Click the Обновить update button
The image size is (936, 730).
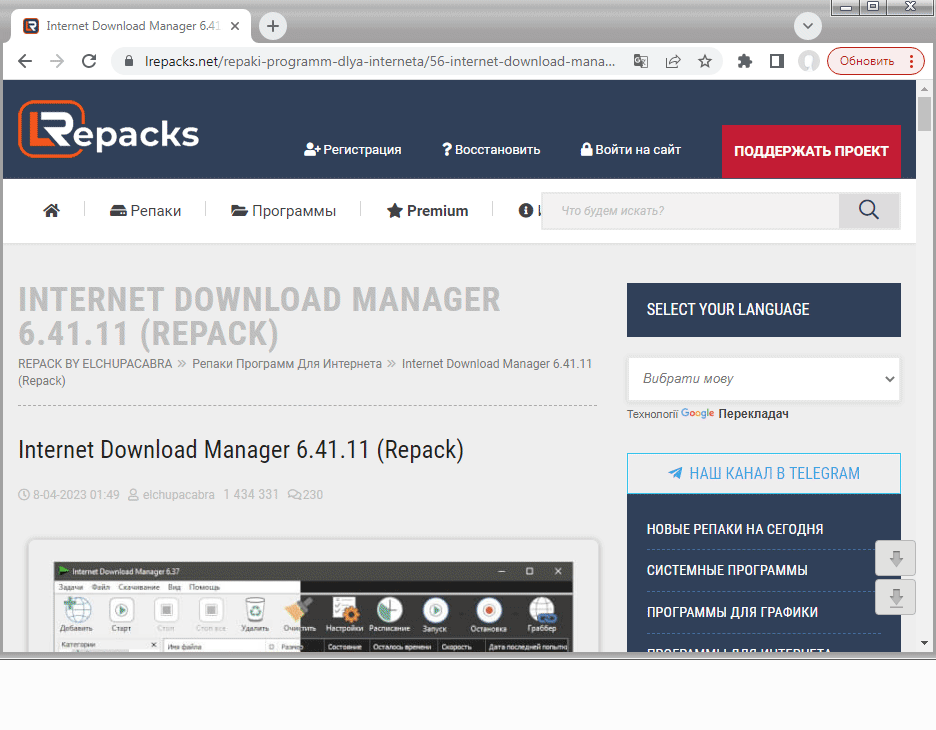coord(867,61)
